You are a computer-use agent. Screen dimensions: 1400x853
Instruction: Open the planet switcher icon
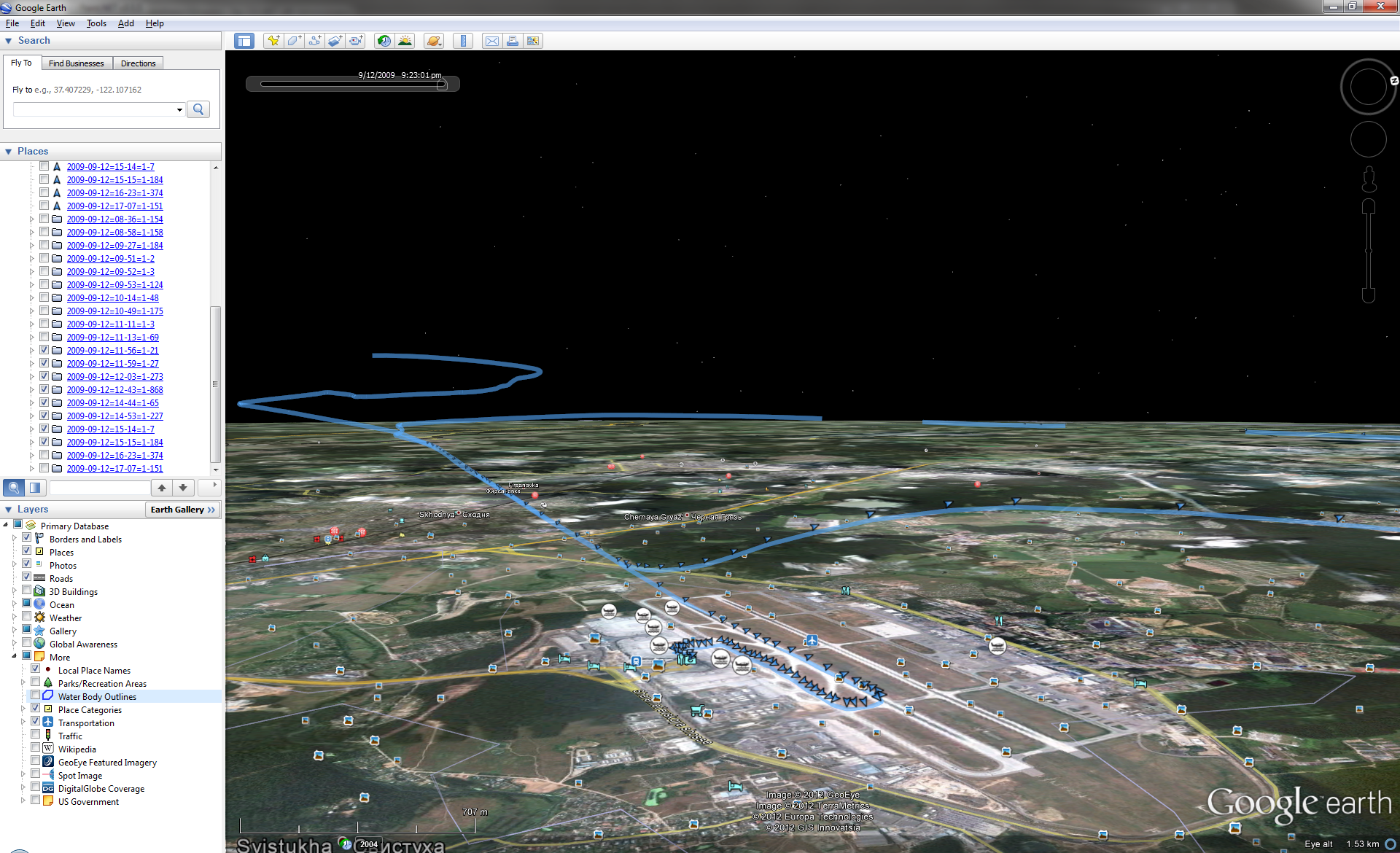coord(434,41)
